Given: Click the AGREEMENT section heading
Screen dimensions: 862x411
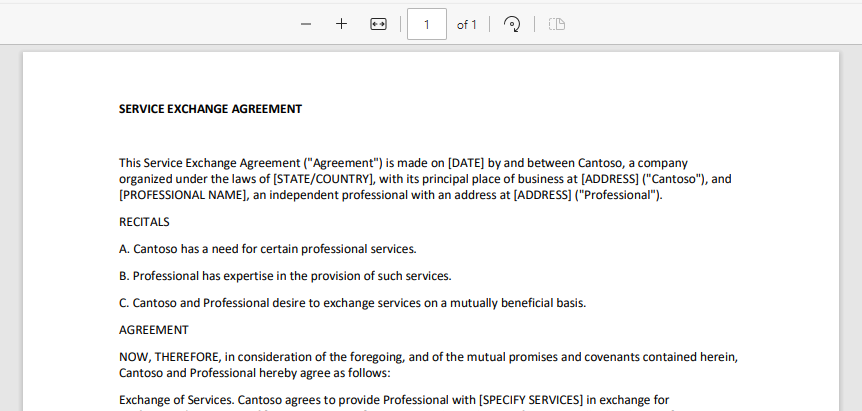Looking at the screenshot, I should coord(153,330).
